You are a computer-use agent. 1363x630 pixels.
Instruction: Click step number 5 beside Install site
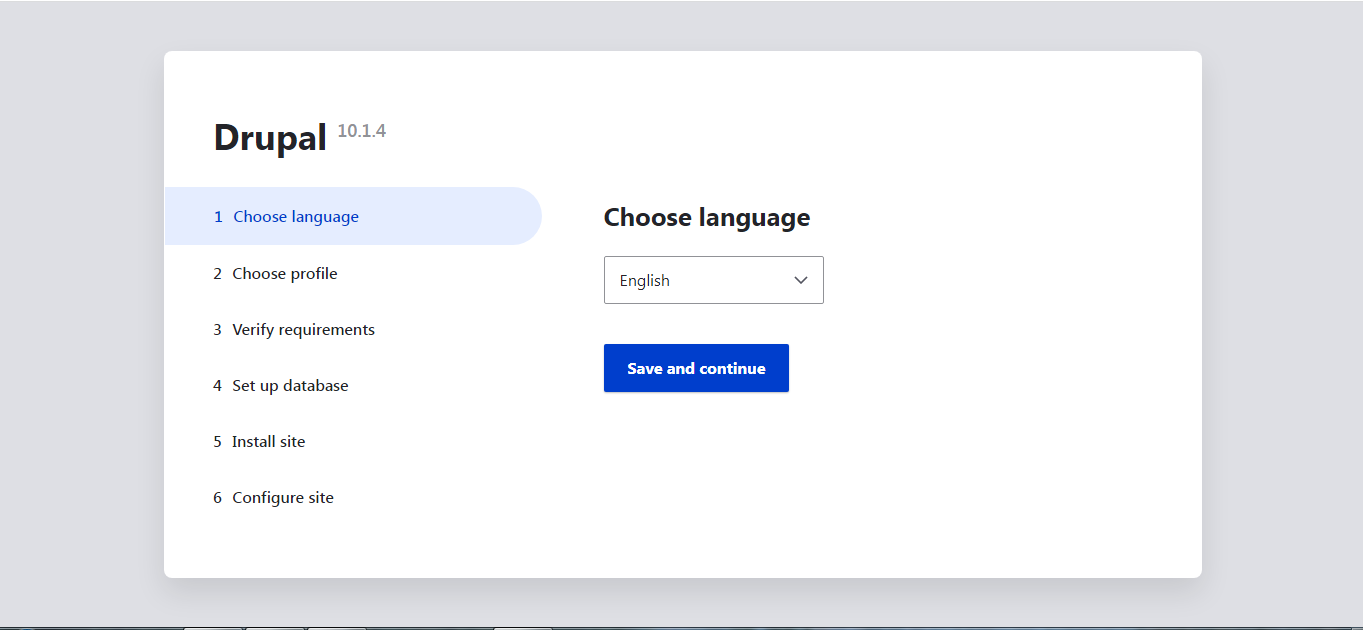coord(217,441)
